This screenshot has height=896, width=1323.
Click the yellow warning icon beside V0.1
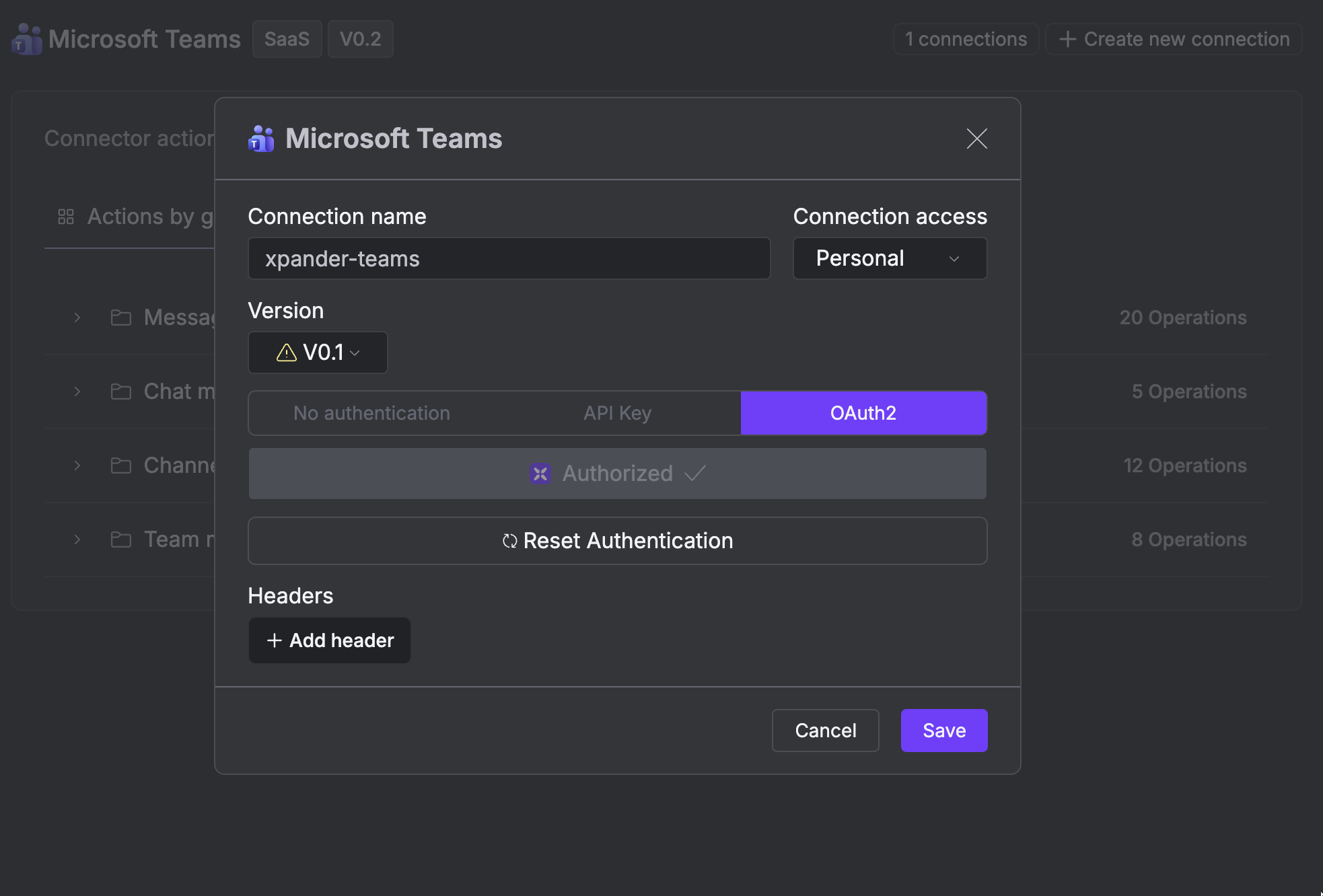287,352
